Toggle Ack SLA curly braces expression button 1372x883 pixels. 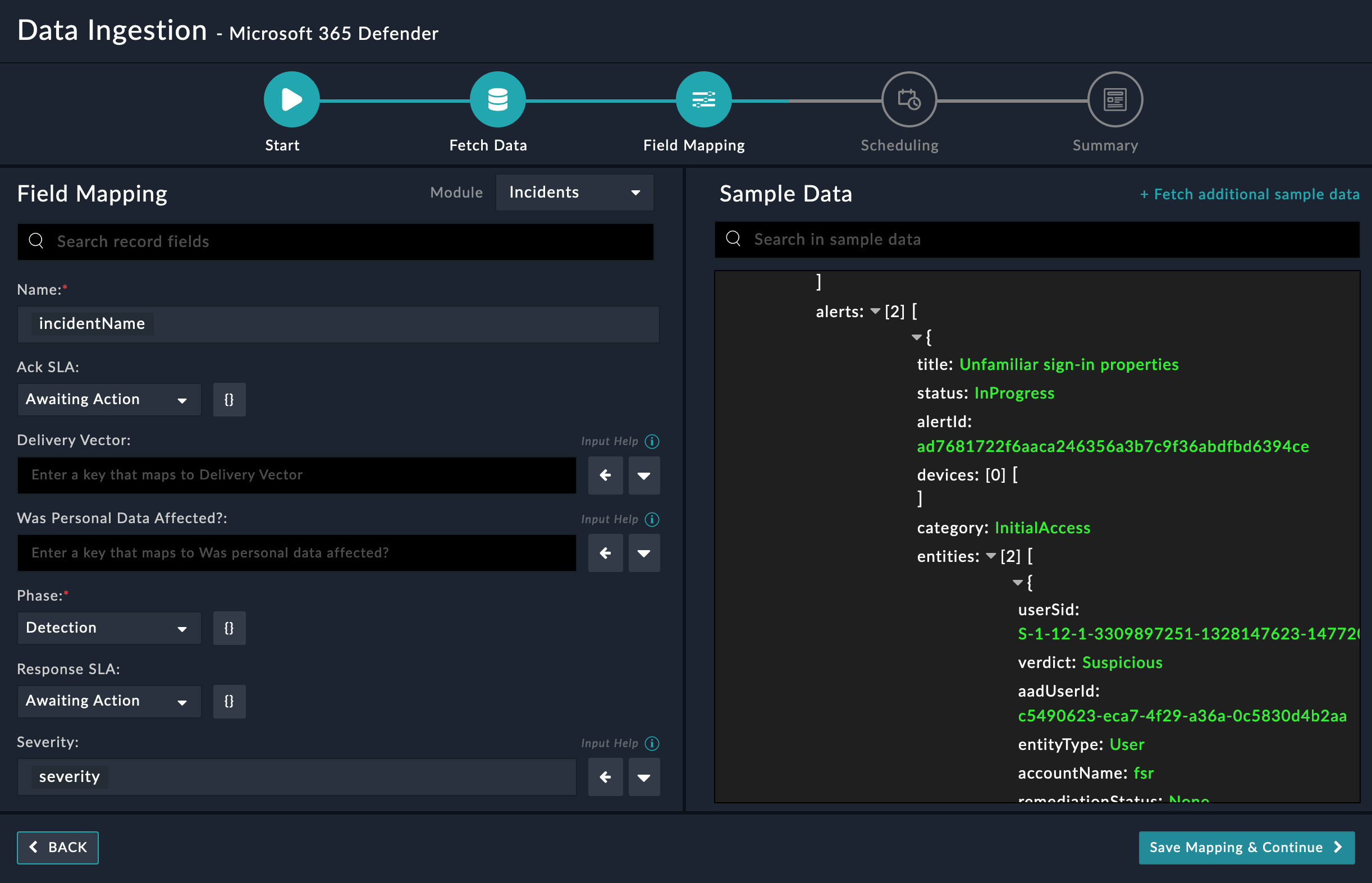point(229,400)
